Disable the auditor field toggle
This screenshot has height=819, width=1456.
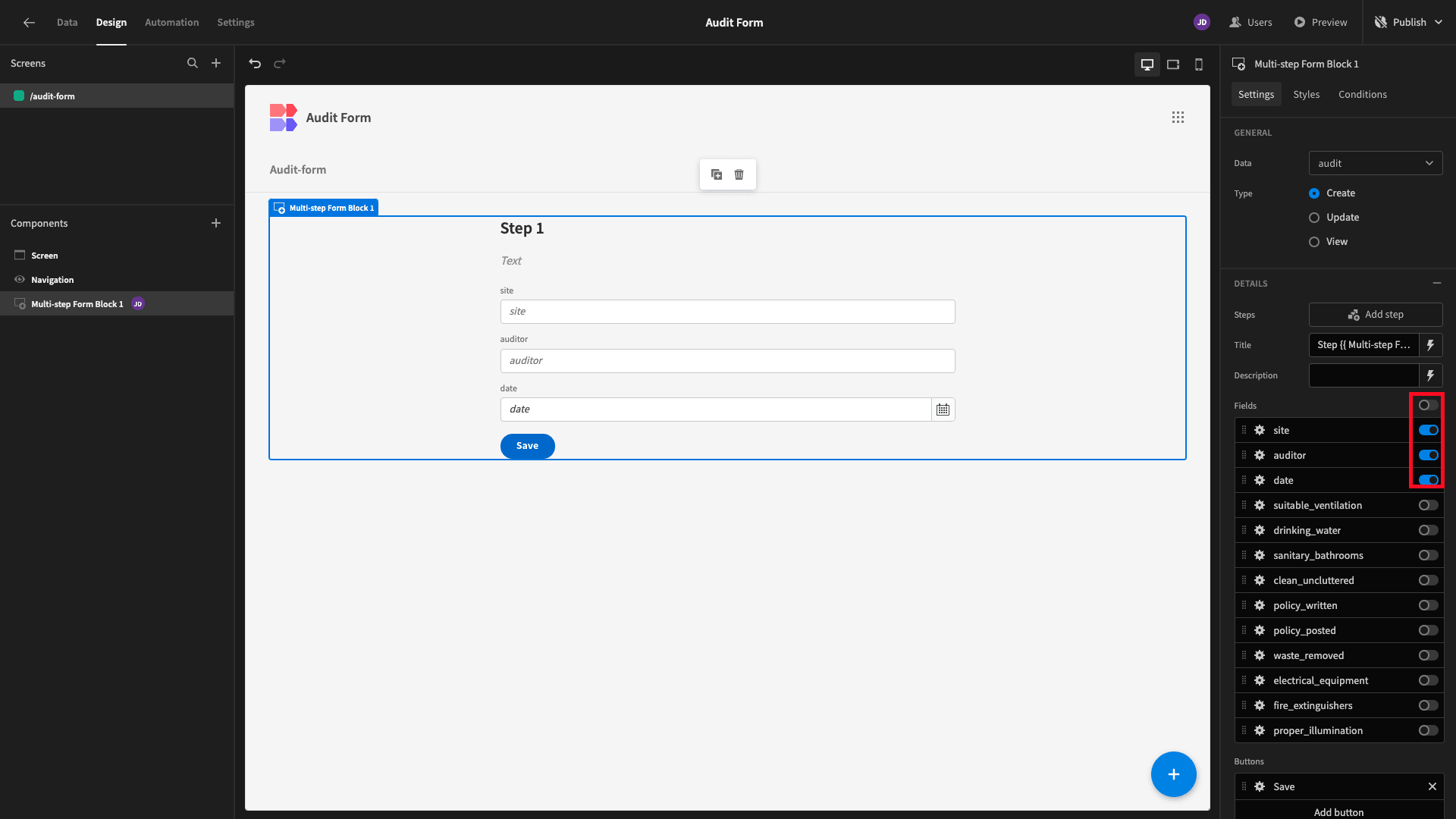[x=1428, y=455]
